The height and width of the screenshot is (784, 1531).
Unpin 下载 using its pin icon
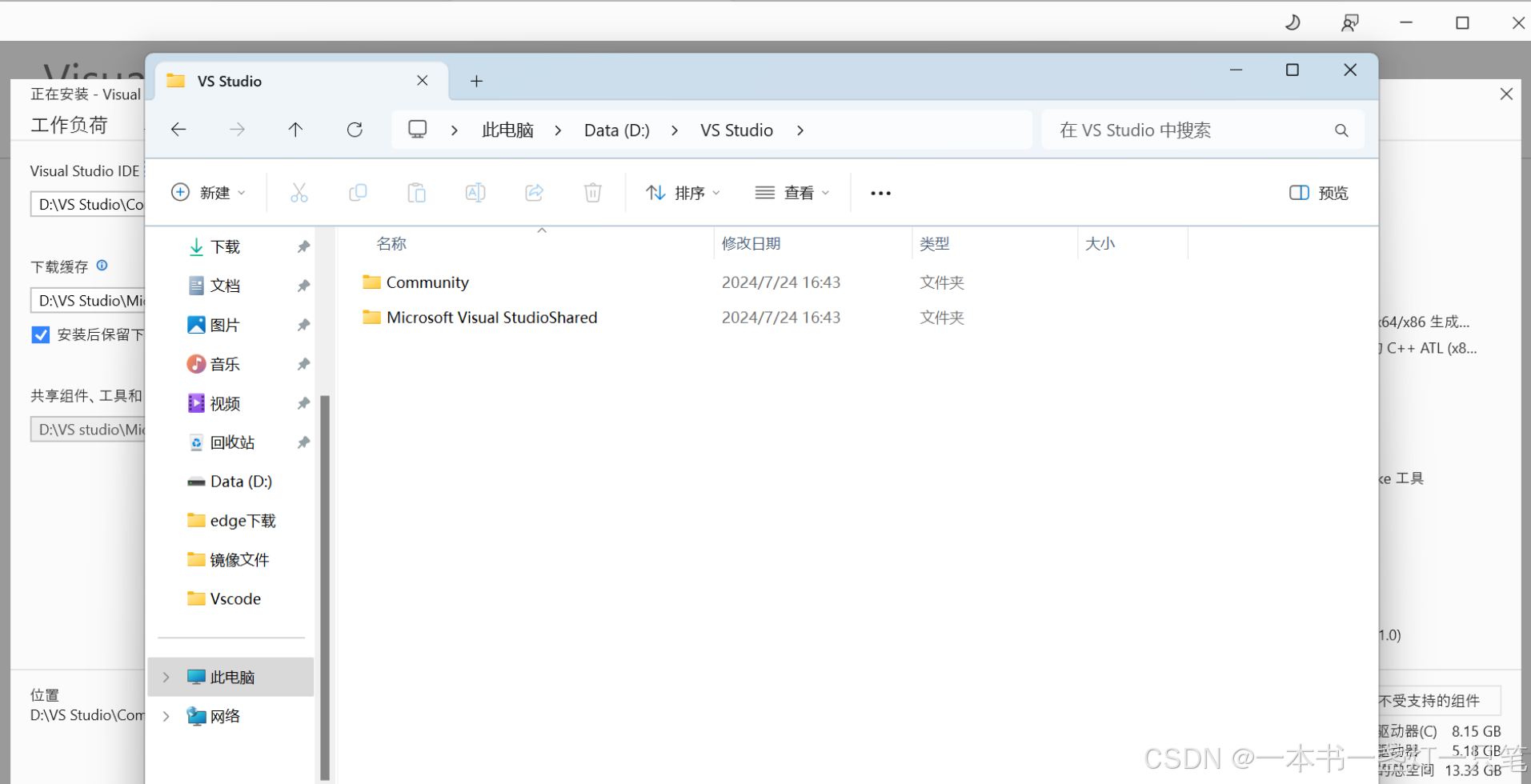[x=303, y=246]
